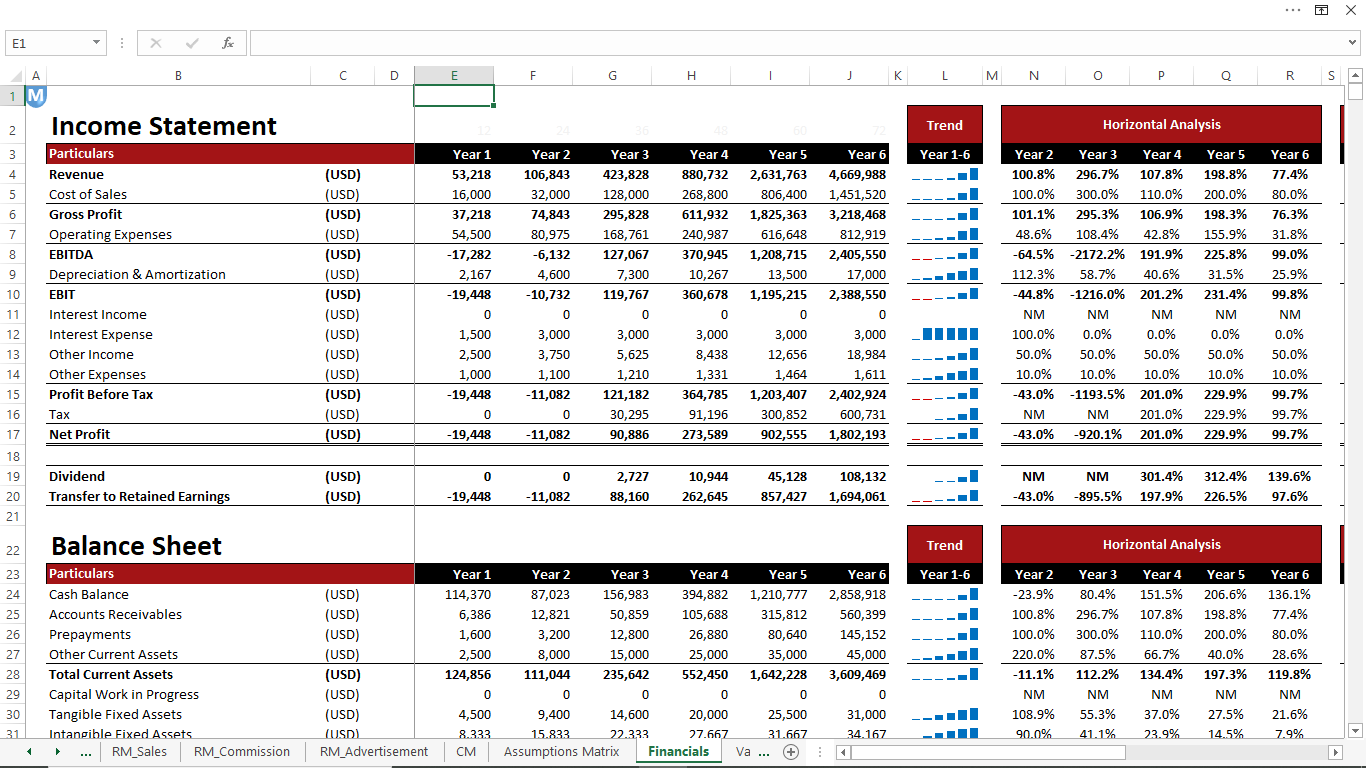The image size is (1366, 768).
Task: Switch to the RM_Advertisement sheet tab
Action: tap(374, 752)
